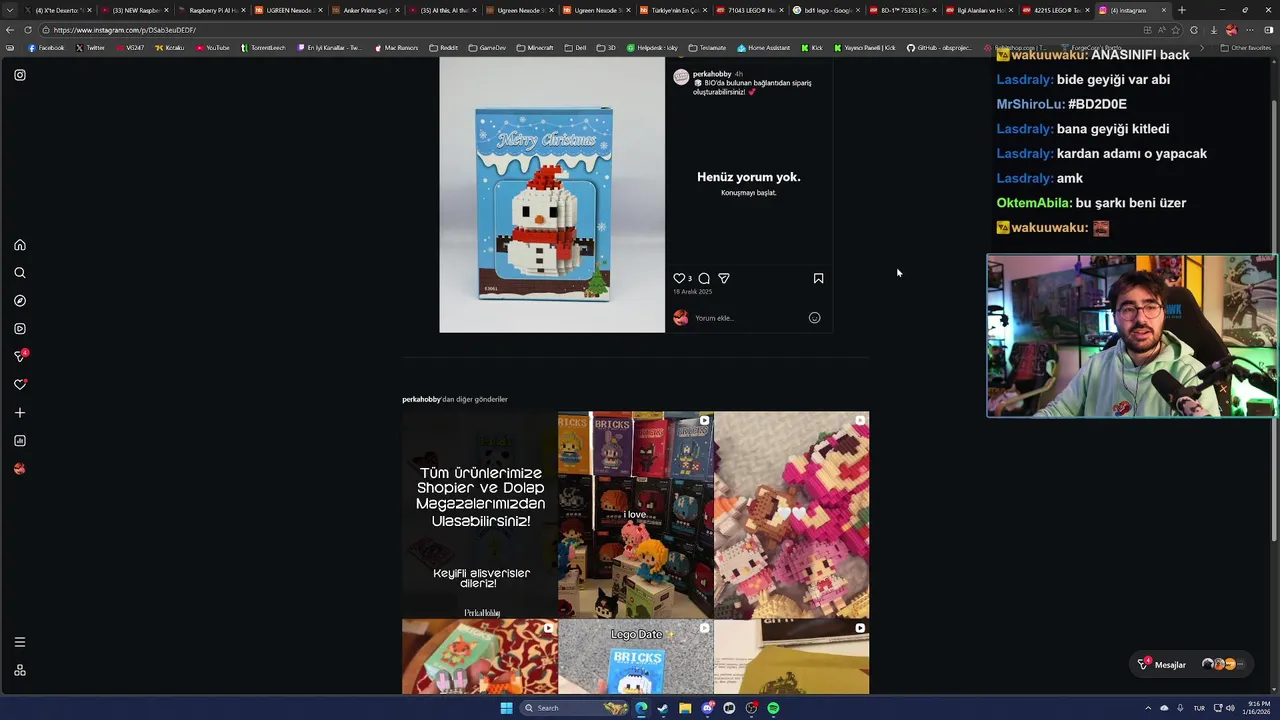Open the dashboard chart icon in sidebar

(19, 441)
